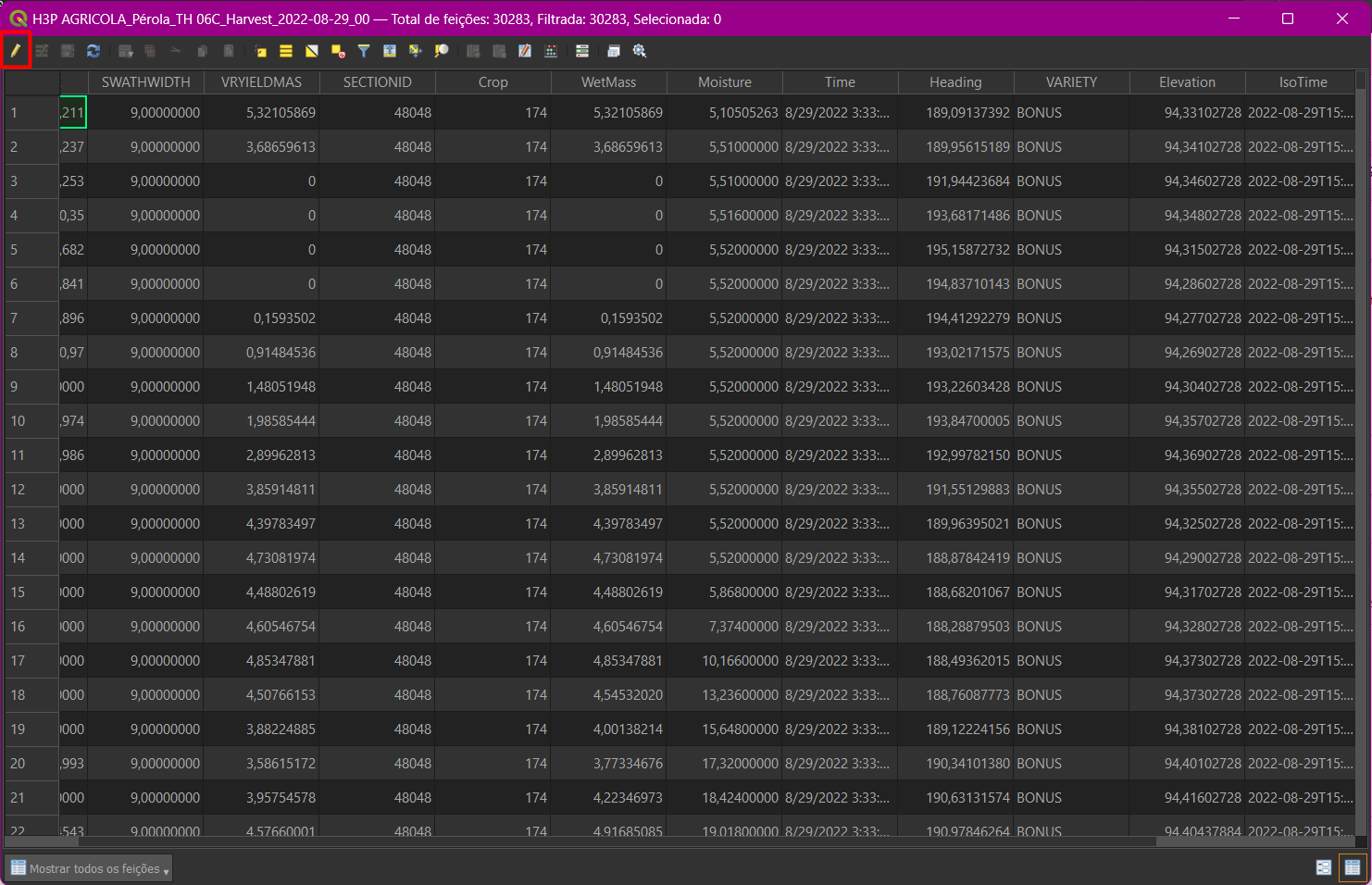Organize table columns icon
This screenshot has height=885, width=1372.
click(x=582, y=51)
